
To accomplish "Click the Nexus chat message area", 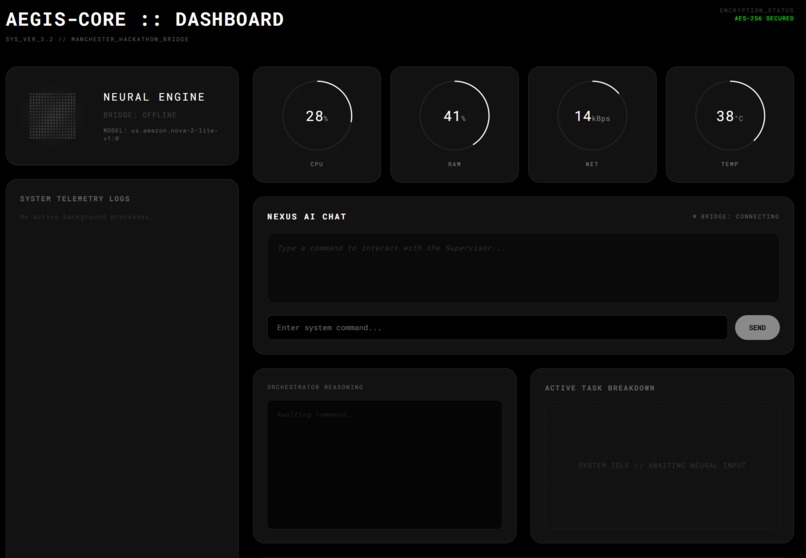I will (523, 268).
